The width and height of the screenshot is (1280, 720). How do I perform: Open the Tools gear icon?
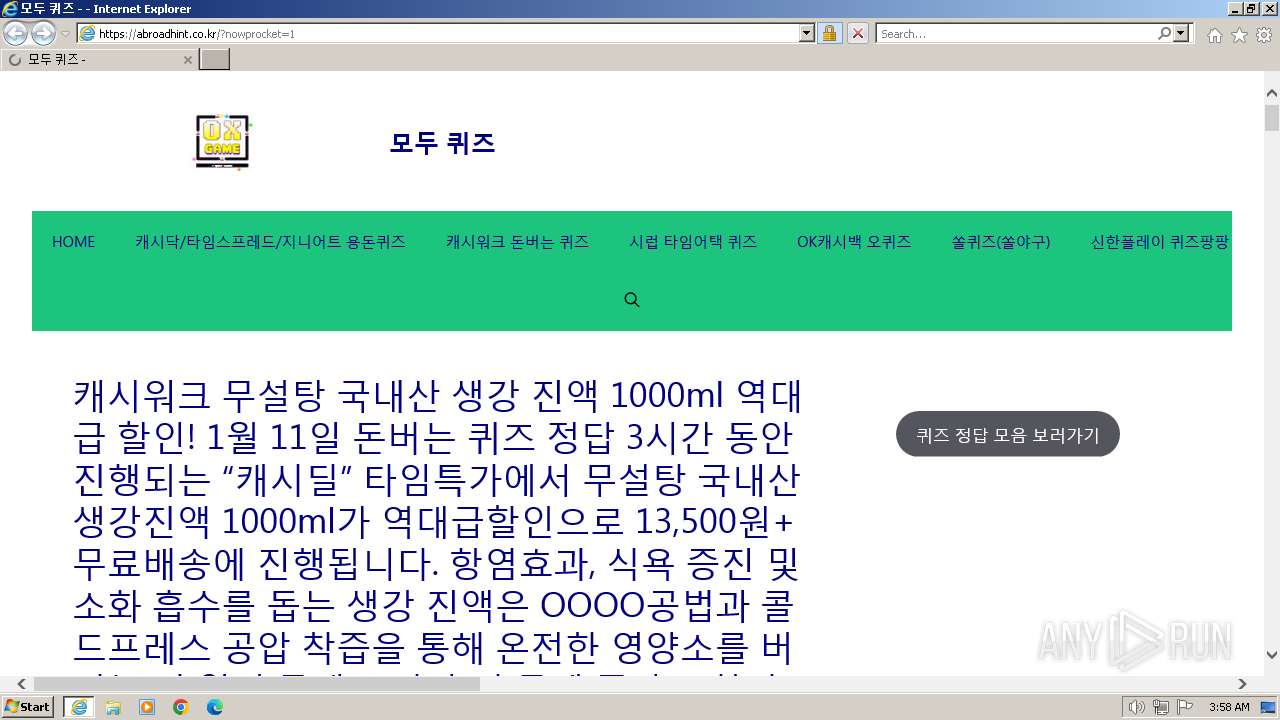point(1264,35)
